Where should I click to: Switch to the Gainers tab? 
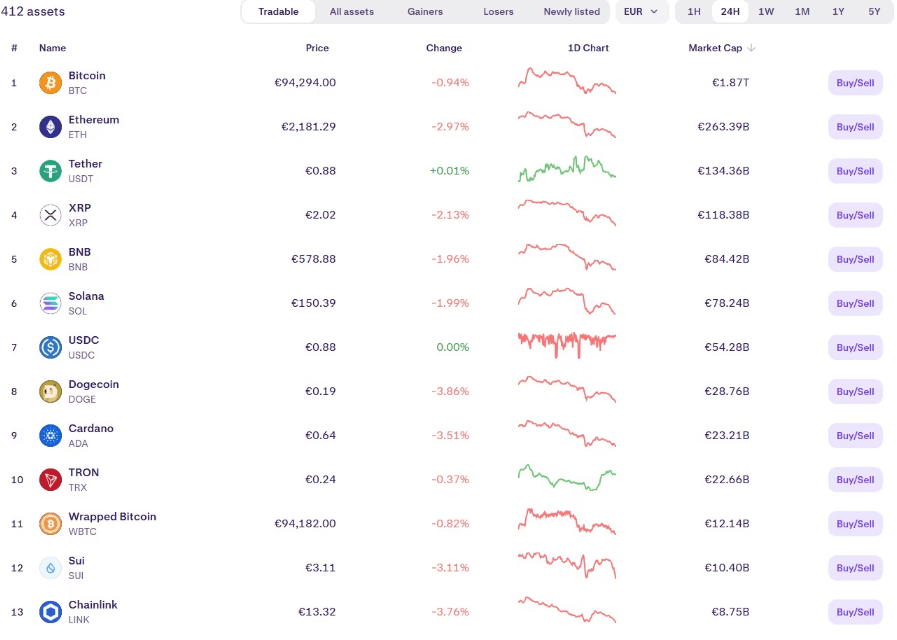pos(425,12)
